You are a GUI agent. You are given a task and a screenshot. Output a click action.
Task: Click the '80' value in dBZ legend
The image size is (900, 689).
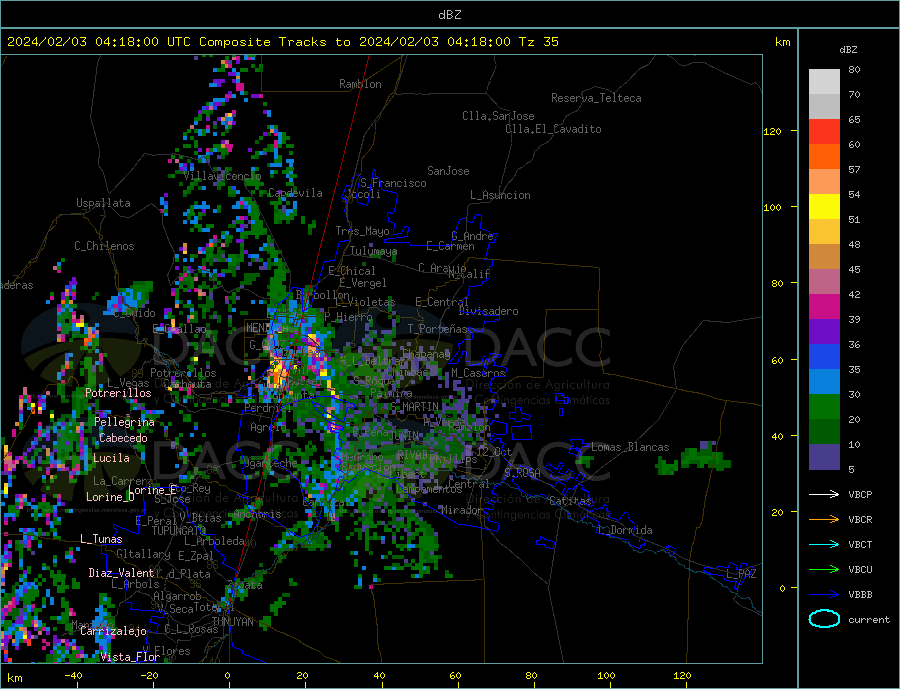coord(854,69)
